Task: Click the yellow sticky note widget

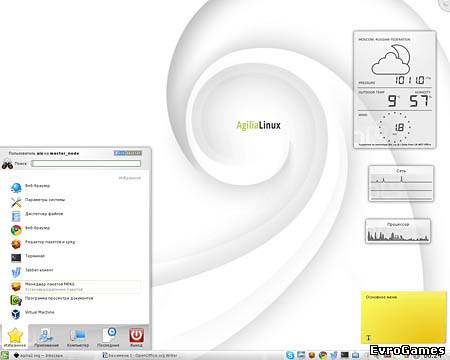Action: tap(404, 317)
